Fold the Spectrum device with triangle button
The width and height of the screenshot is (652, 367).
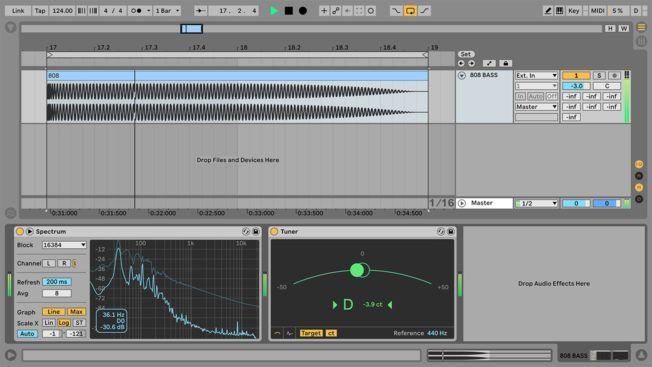pyautogui.click(x=30, y=232)
